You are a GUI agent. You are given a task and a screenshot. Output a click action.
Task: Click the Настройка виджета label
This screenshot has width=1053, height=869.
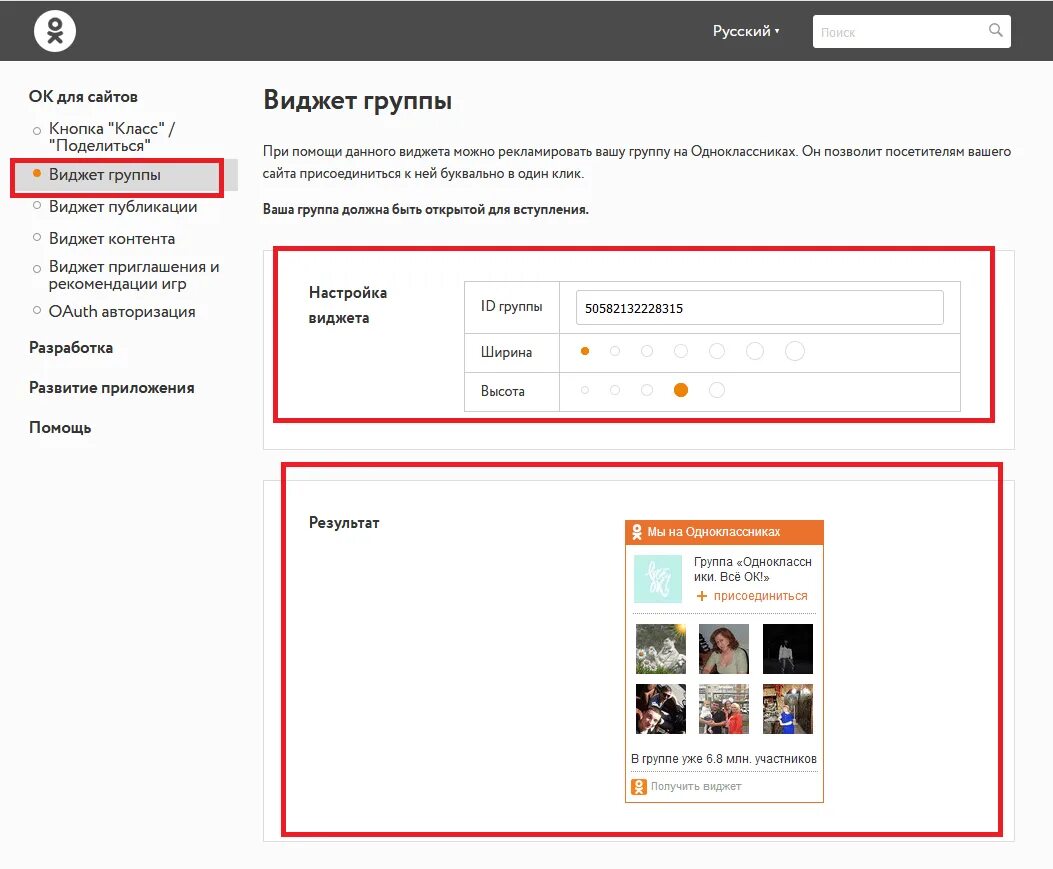[x=347, y=305]
